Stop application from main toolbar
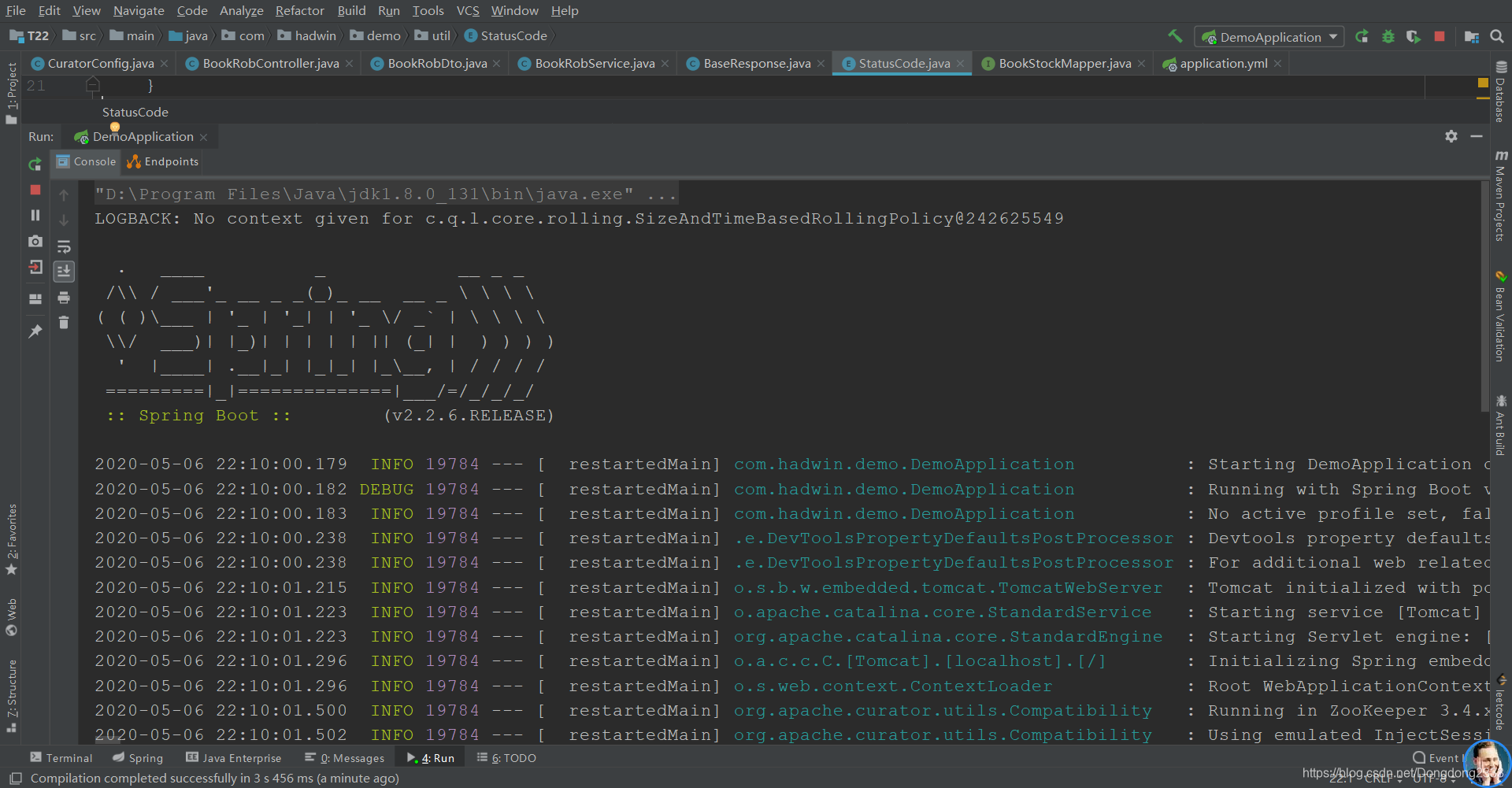The width and height of the screenshot is (1512, 788). [x=1440, y=36]
